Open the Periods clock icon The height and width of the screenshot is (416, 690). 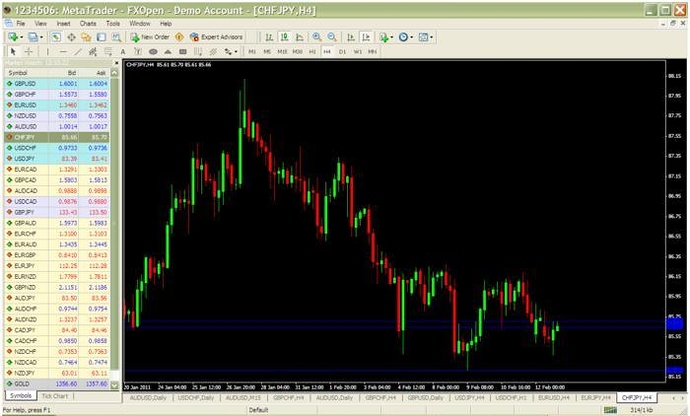coord(403,37)
